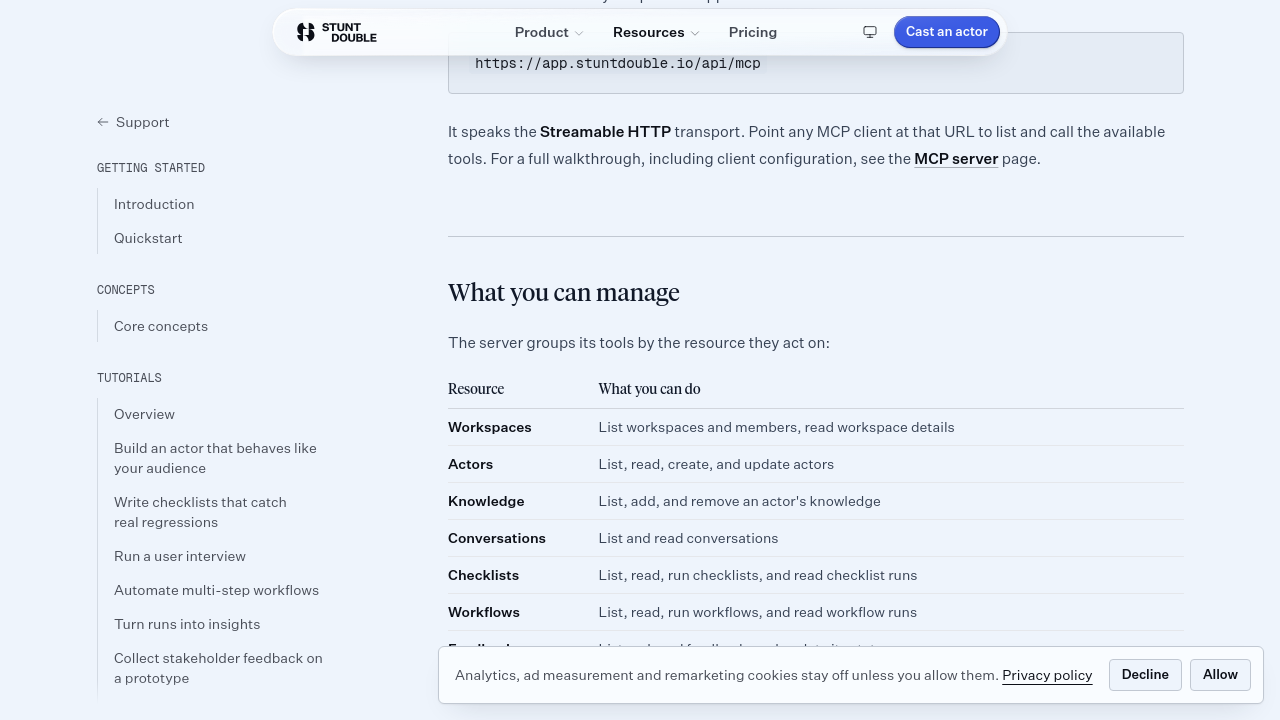Decline analytics cookies
Image resolution: width=1280 pixels, height=720 pixels.
pos(1145,675)
